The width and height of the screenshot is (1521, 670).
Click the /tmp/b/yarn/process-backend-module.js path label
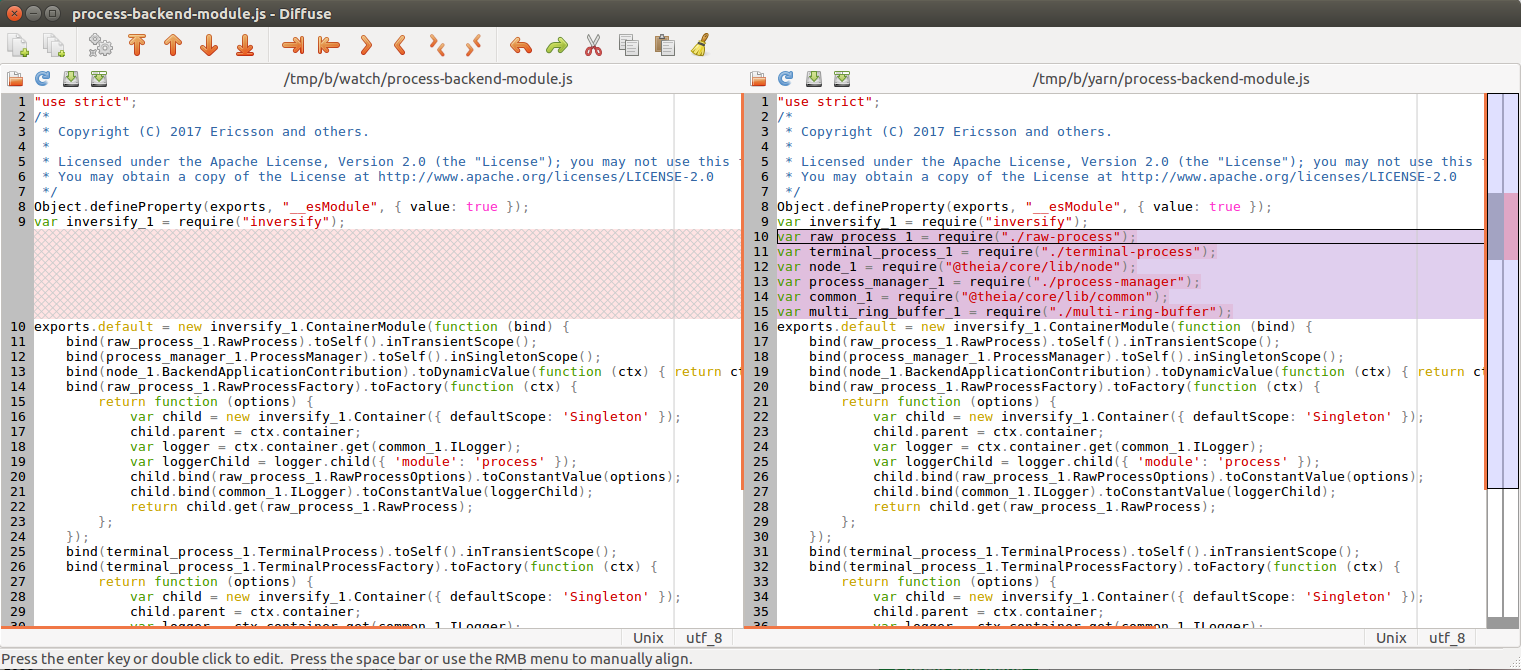click(1171, 78)
